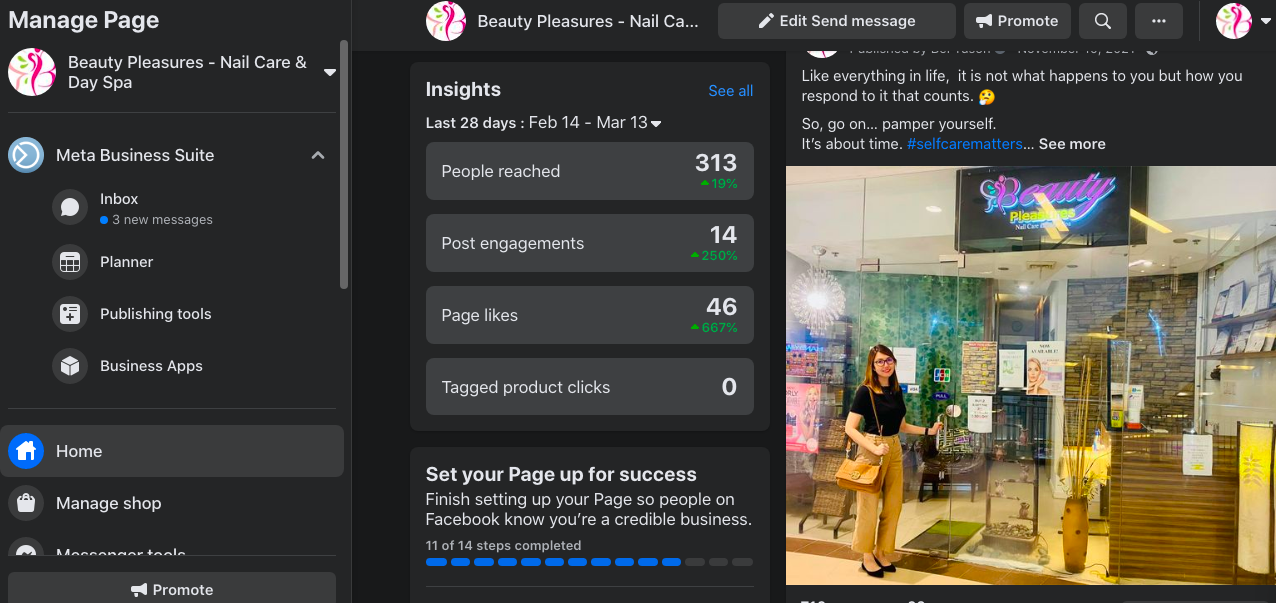Image resolution: width=1276 pixels, height=603 pixels.
Task: Click the Inbox chat bubble icon
Action: point(70,208)
